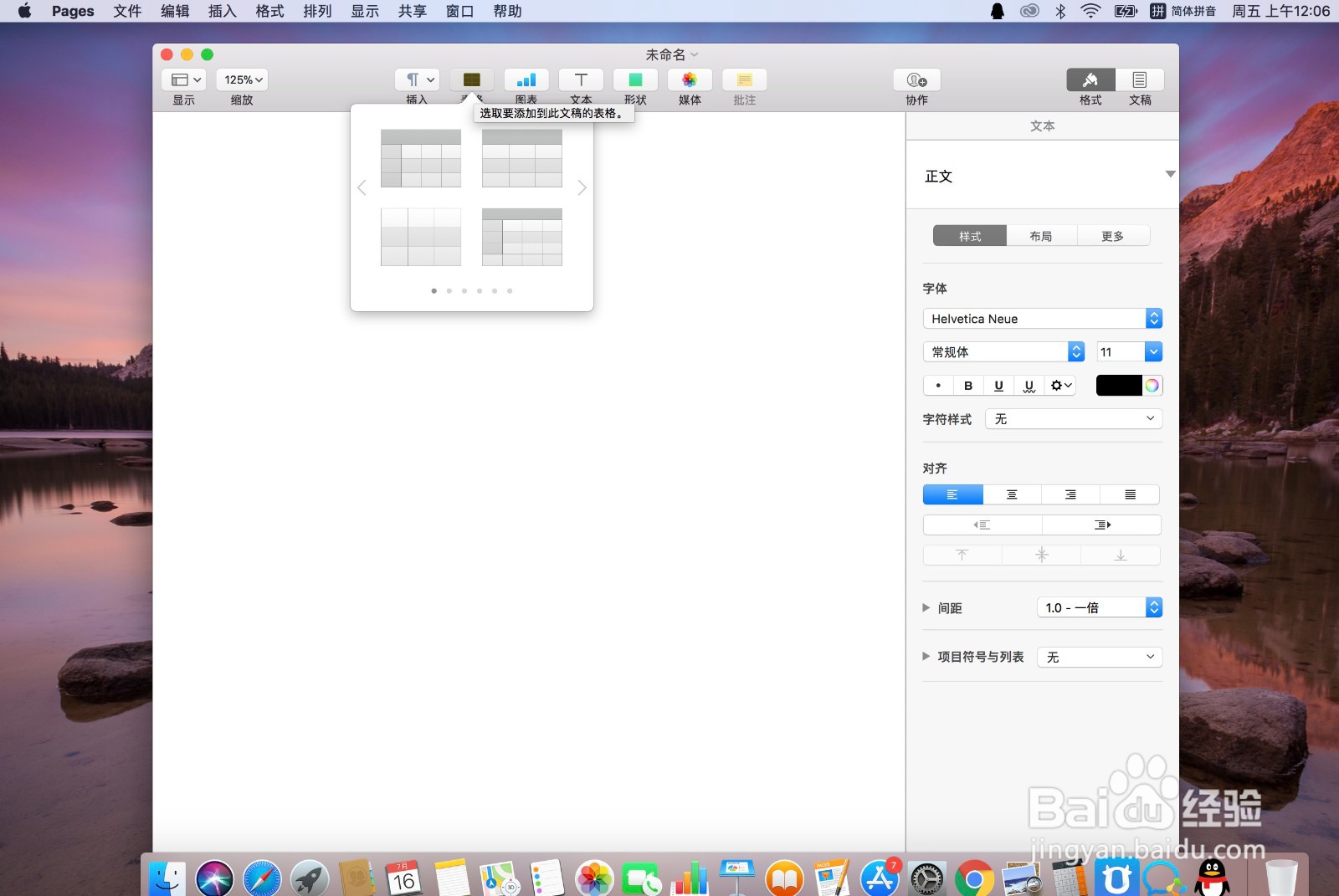Open the 文件 menu
This screenshot has height=896, width=1339.
coord(127,11)
